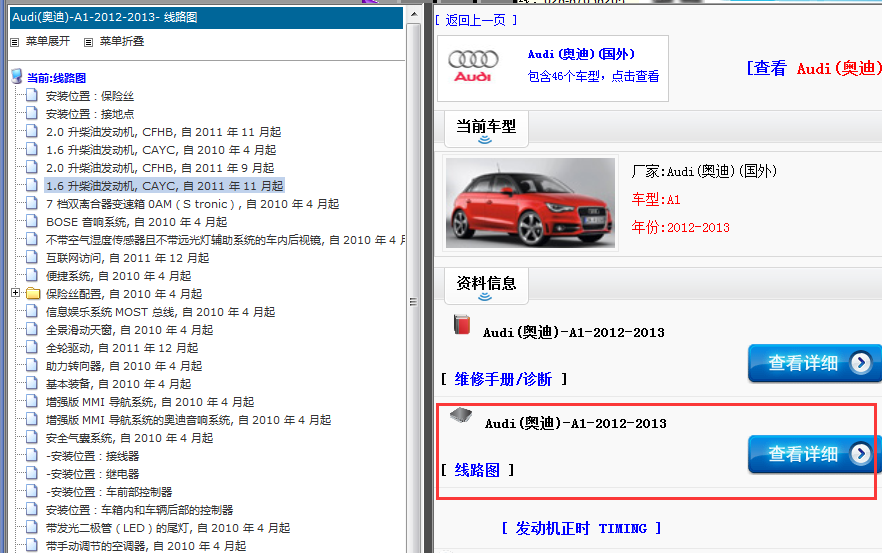Open 增强版 MMI 导航系统, 自 2010 年 entry

click(x=150, y=402)
